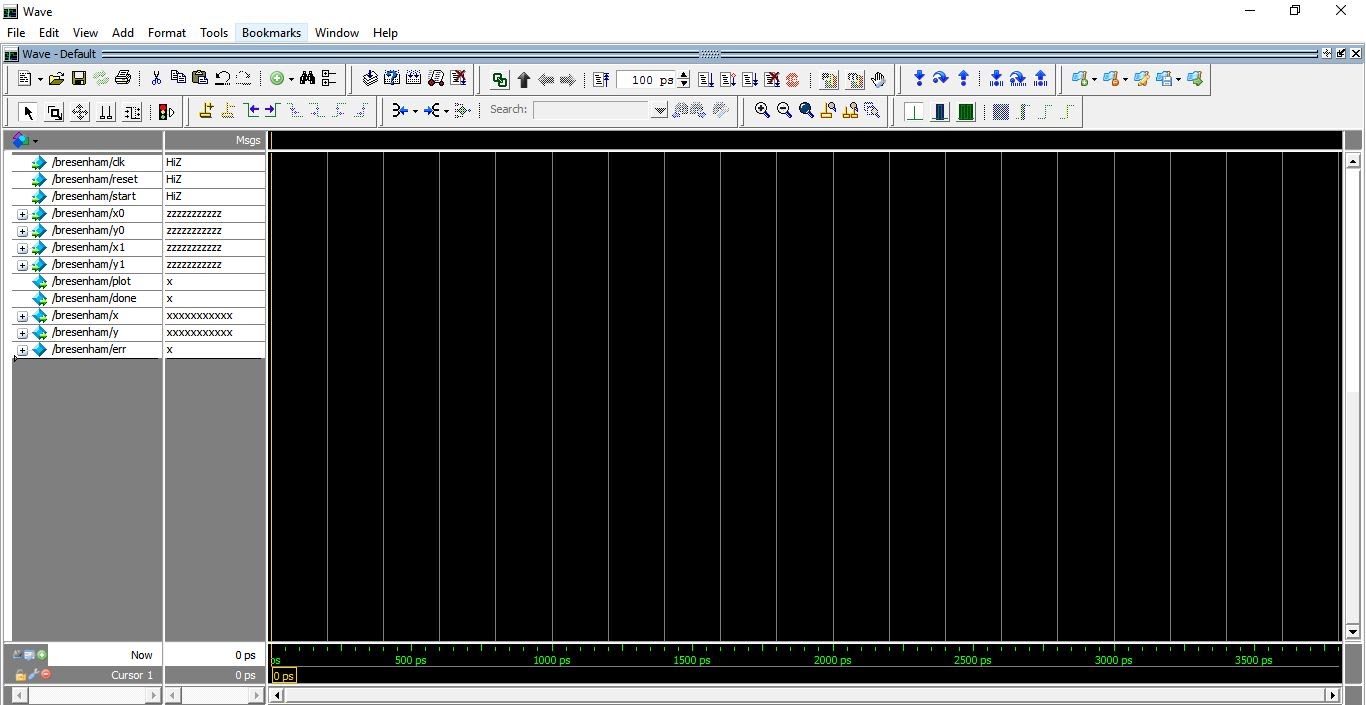Open the Edit menu
This screenshot has height=705, width=1366.
pyautogui.click(x=49, y=33)
